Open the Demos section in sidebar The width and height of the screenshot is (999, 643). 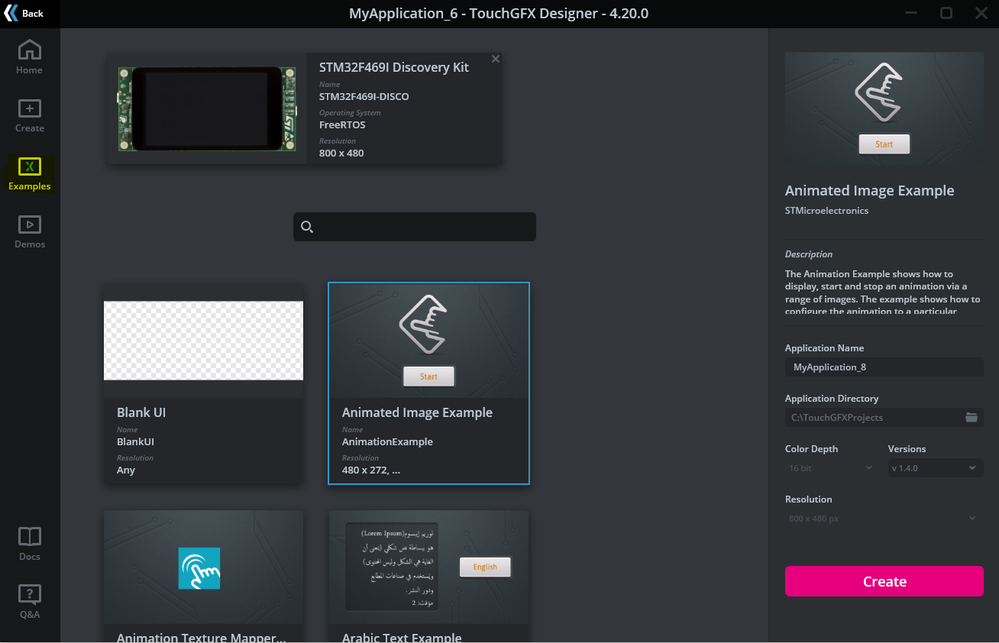29,231
